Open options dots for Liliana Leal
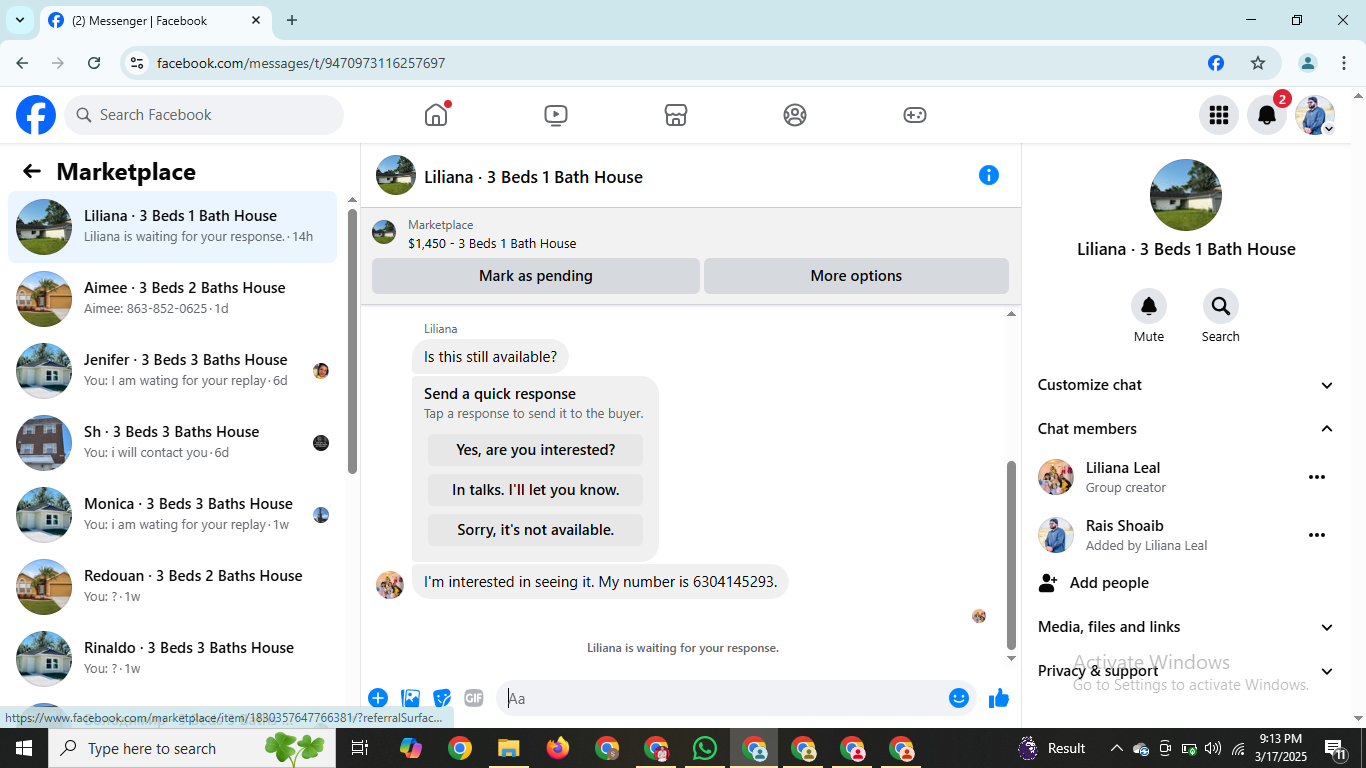 pos(1317,477)
